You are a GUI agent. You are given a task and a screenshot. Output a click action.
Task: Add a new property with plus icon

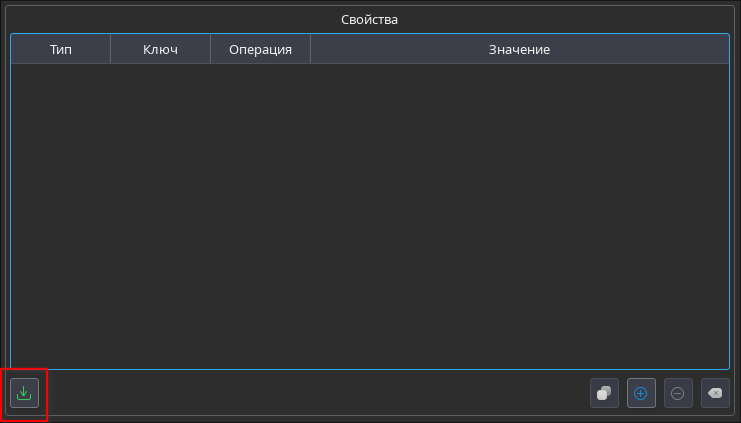click(641, 393)
